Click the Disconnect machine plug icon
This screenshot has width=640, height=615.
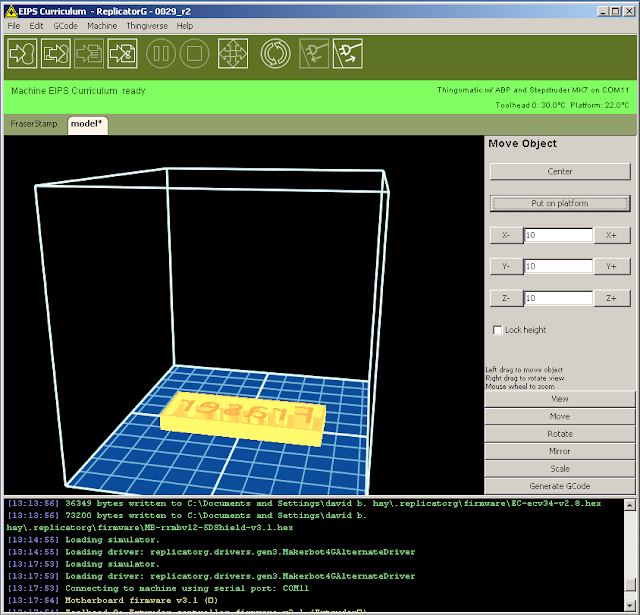pos(348,53)
